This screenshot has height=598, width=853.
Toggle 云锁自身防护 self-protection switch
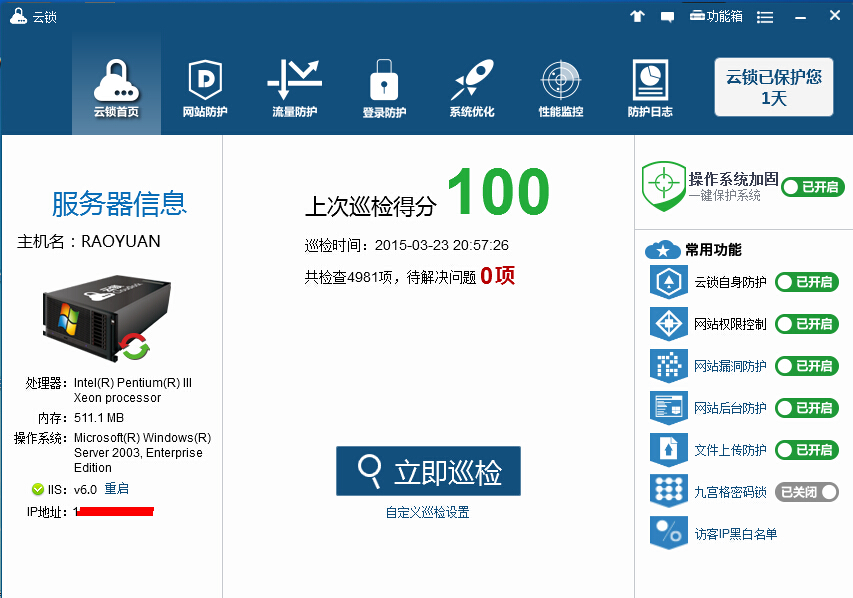click(806, 282)
